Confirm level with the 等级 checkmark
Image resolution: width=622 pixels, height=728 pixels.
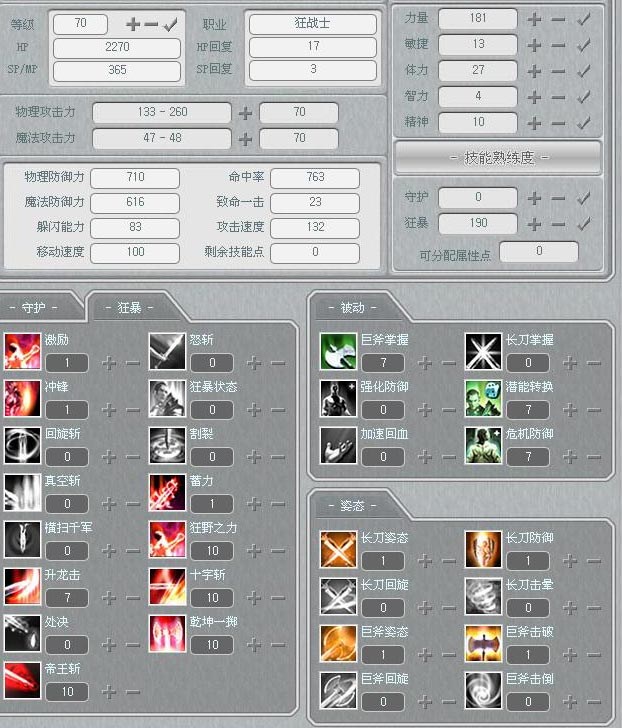coord(171,24)
